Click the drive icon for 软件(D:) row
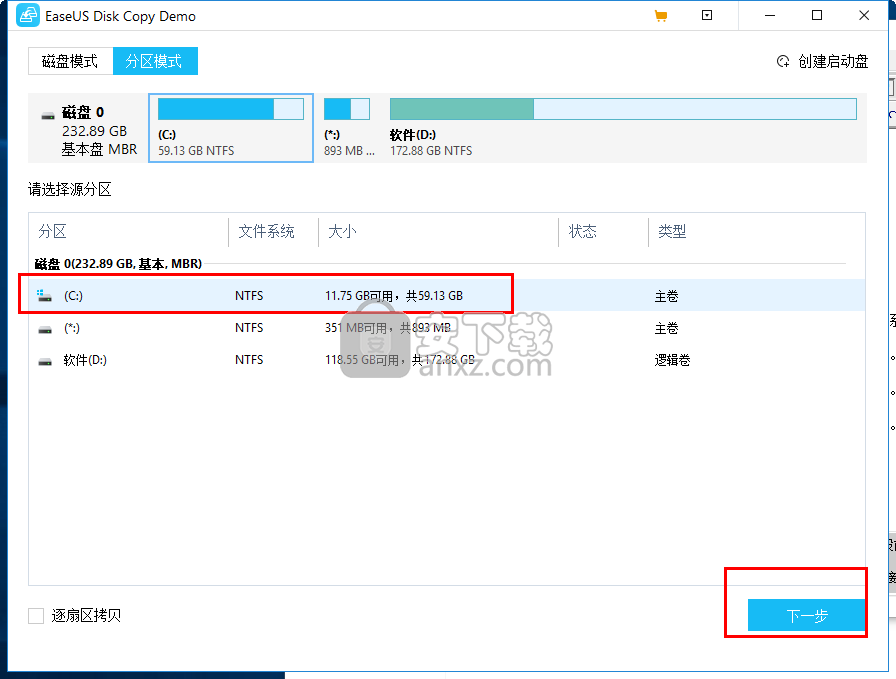The image size is (896, 679). 45,361
